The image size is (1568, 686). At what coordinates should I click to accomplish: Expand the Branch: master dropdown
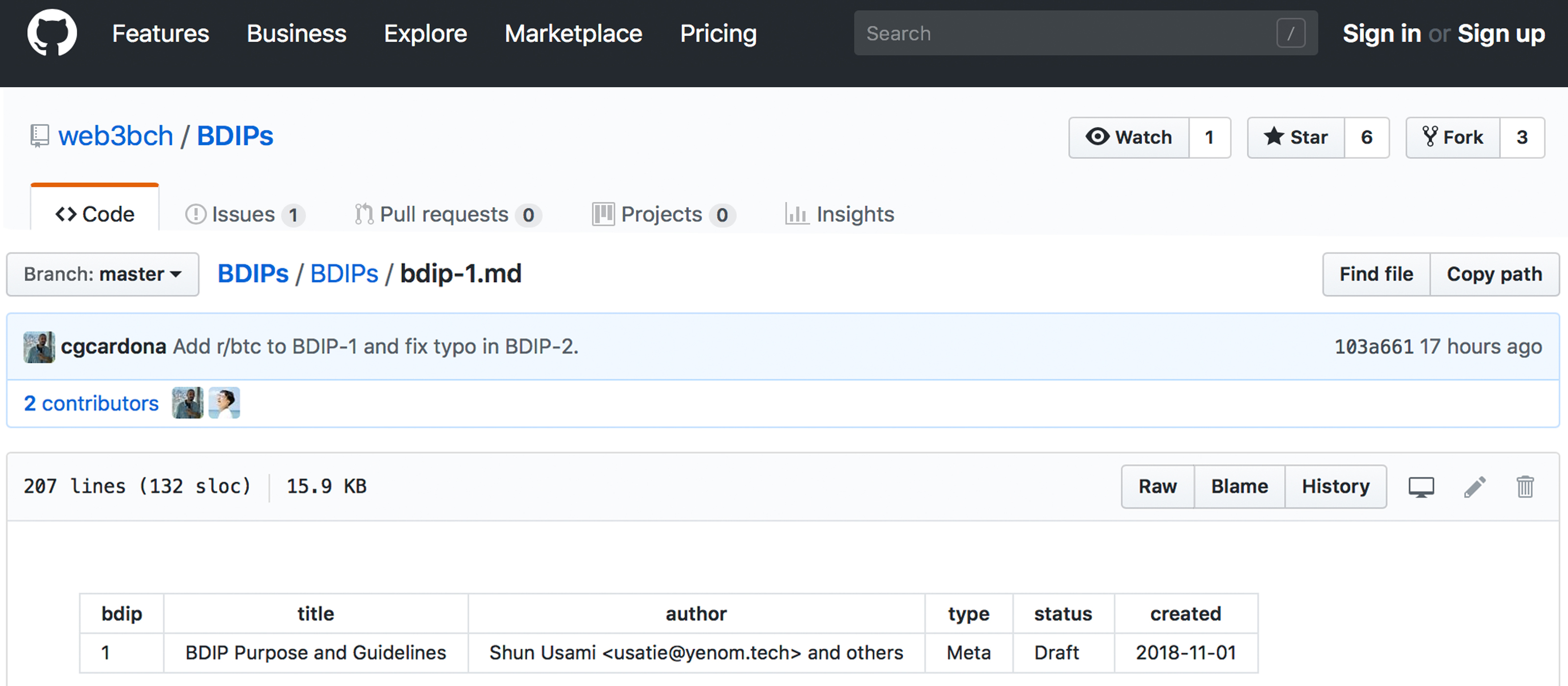tap(103, 274)
